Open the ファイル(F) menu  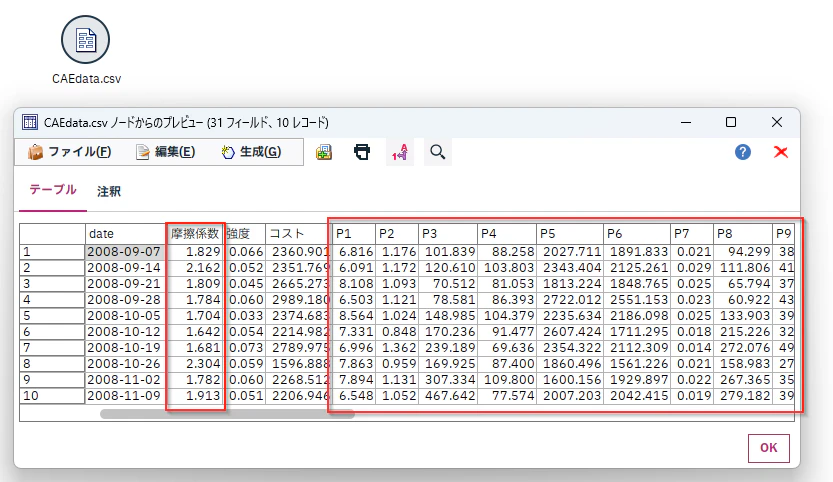pos(70,152)
